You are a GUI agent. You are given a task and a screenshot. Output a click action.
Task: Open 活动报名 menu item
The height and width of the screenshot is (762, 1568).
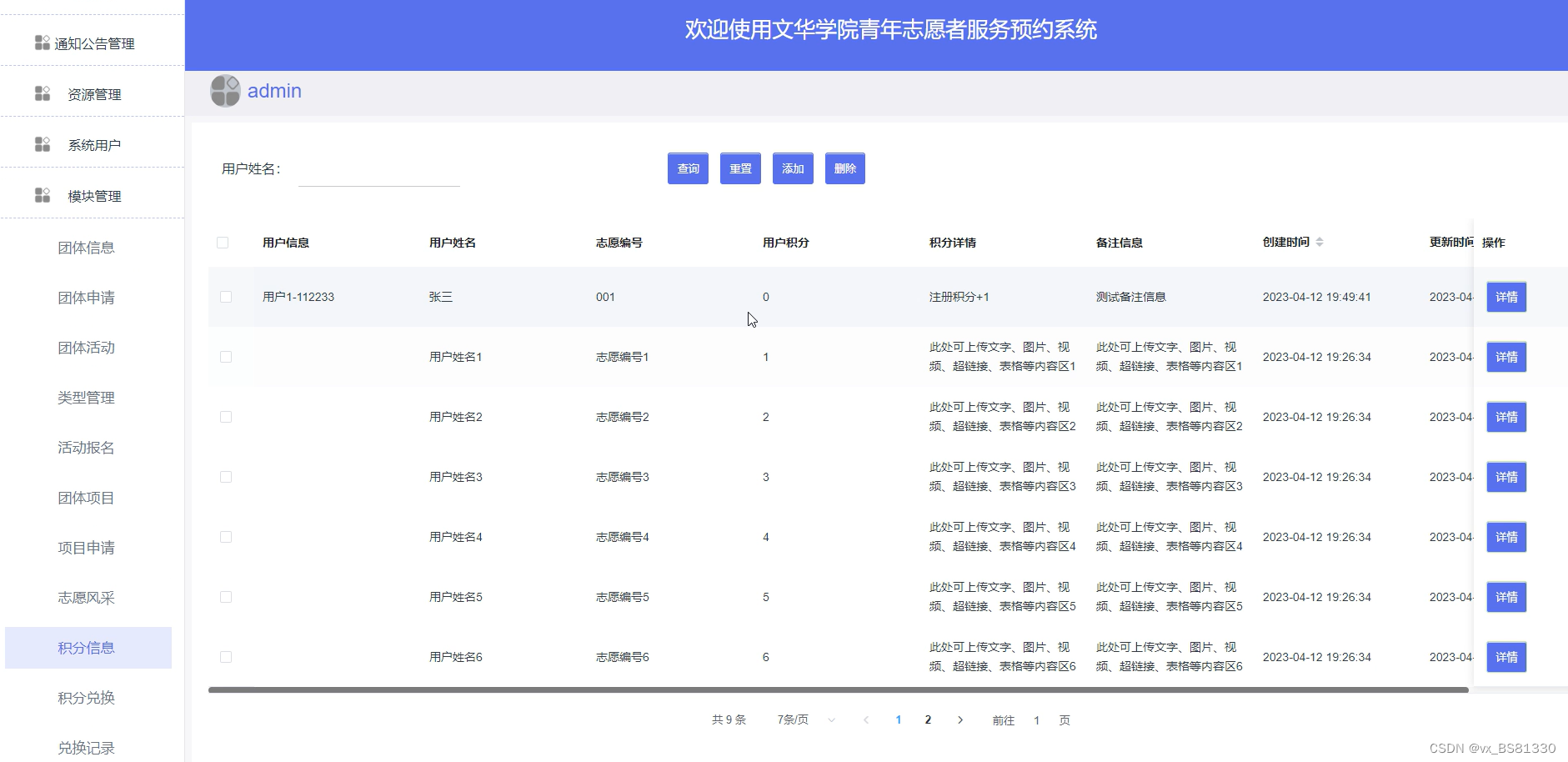tap(87, 448)
